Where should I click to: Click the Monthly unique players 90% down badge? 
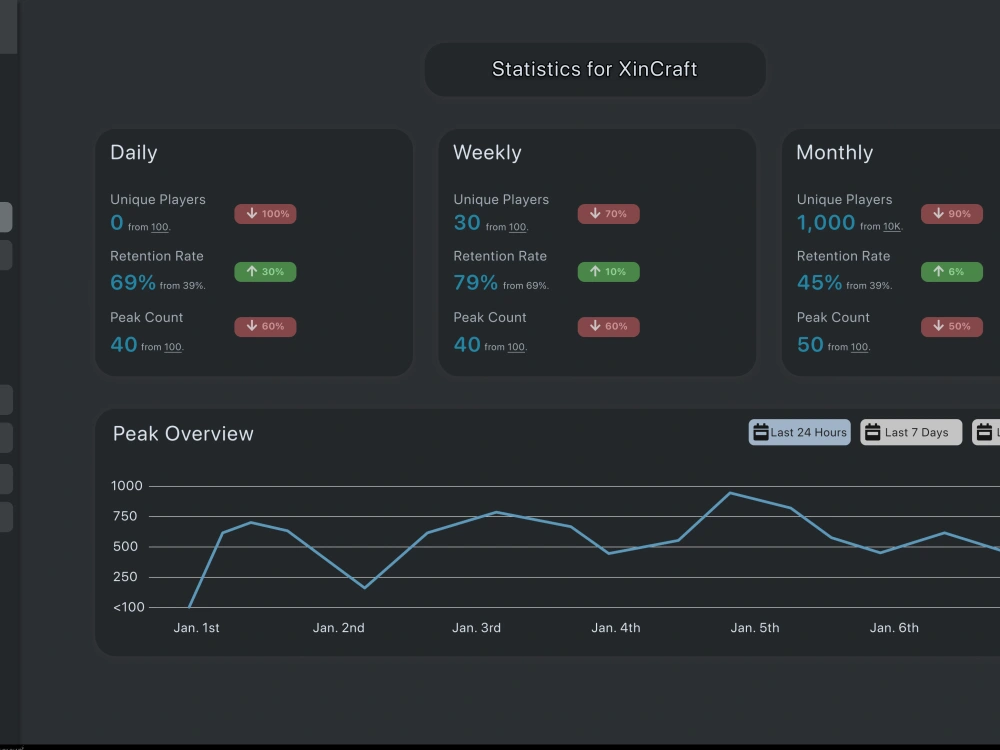coord(952,214)
